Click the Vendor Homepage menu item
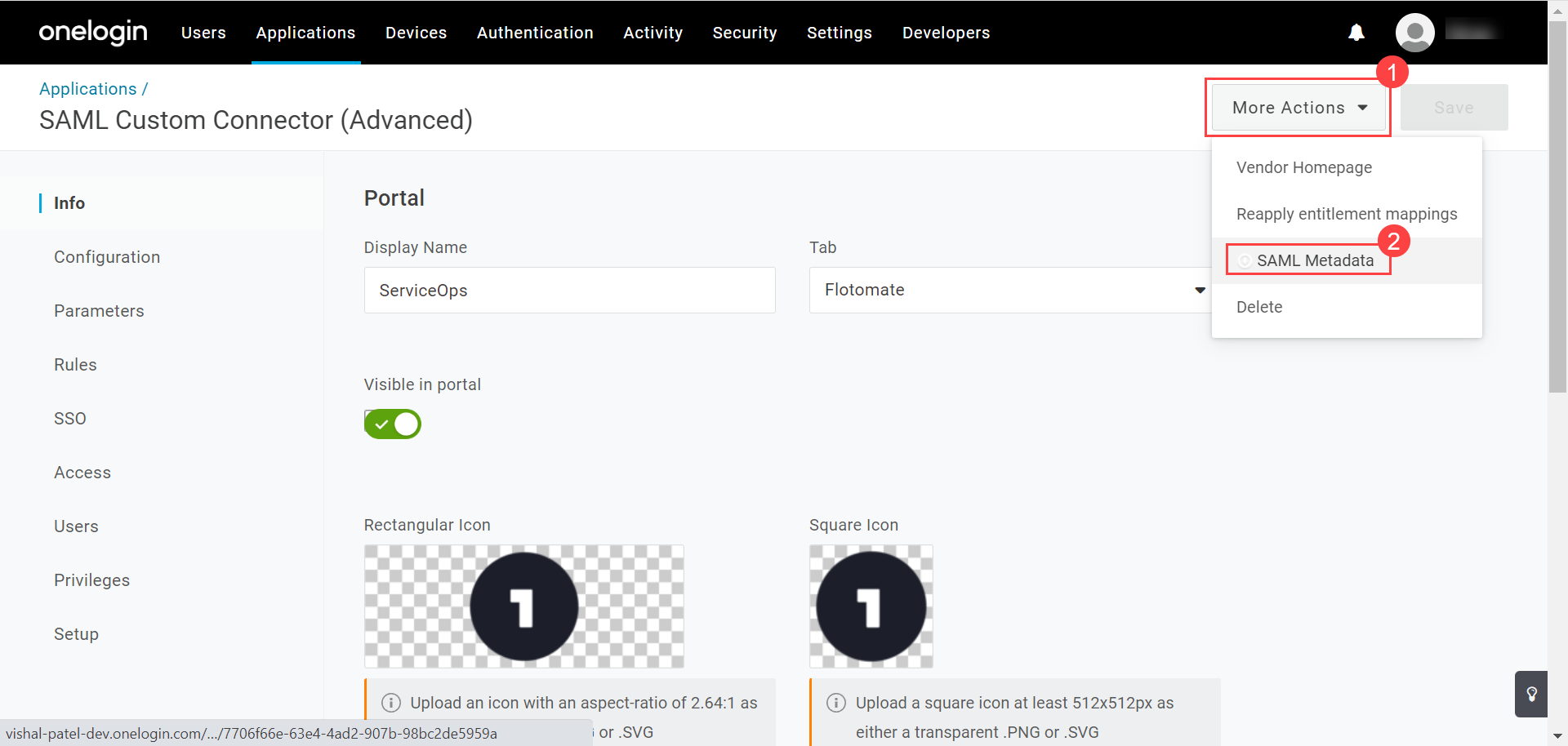This screenshot has width=1568, height=746. (x=1304, y=167)
